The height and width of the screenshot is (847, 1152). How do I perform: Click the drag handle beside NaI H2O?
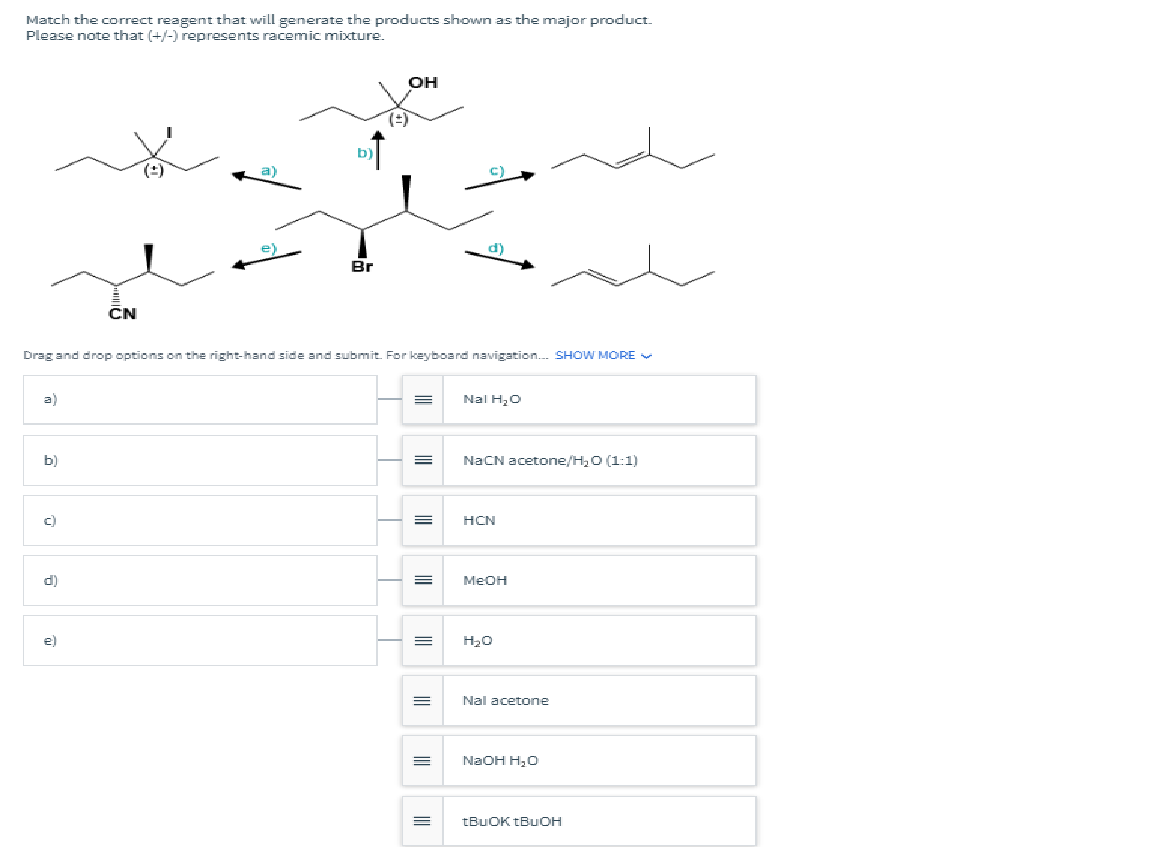(422, 399)
